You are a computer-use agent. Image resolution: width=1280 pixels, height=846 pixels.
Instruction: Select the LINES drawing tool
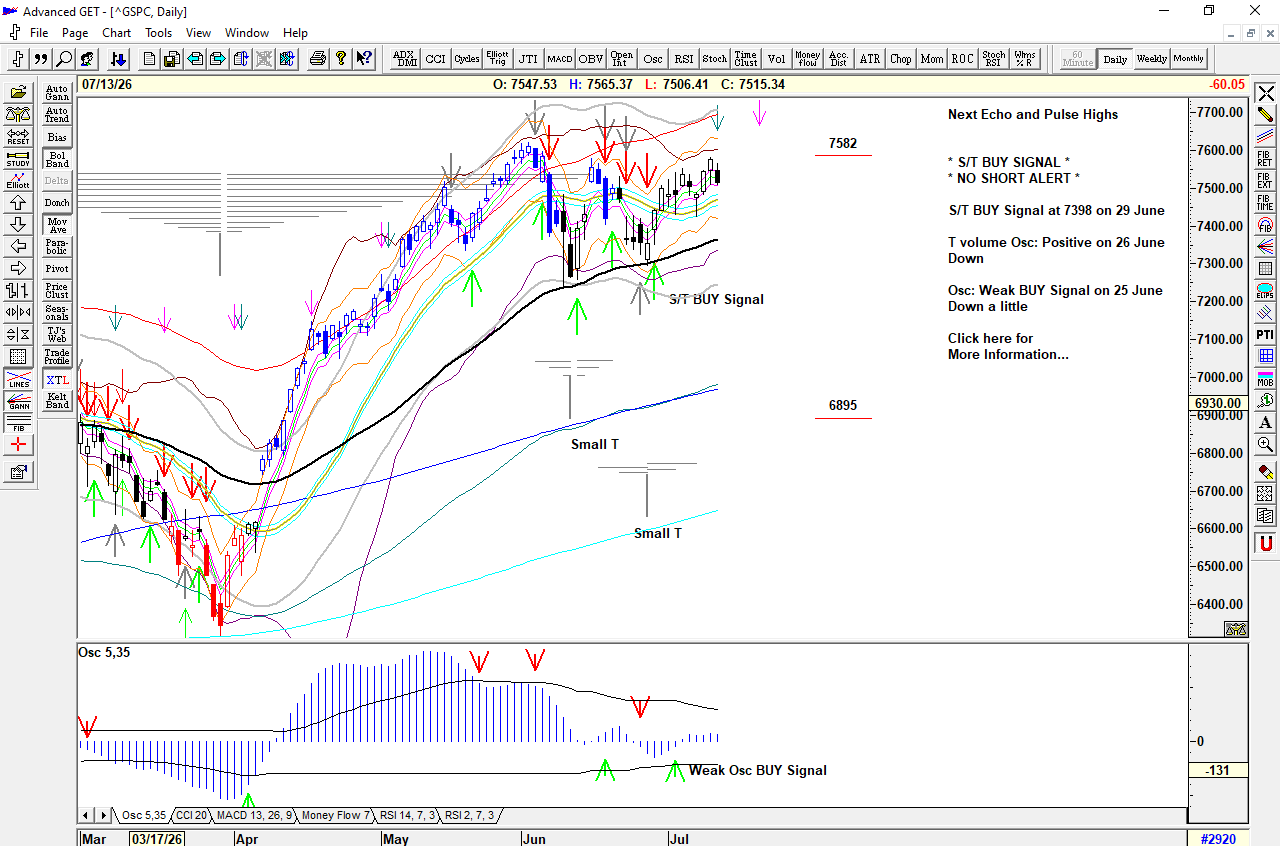[18, 380]
